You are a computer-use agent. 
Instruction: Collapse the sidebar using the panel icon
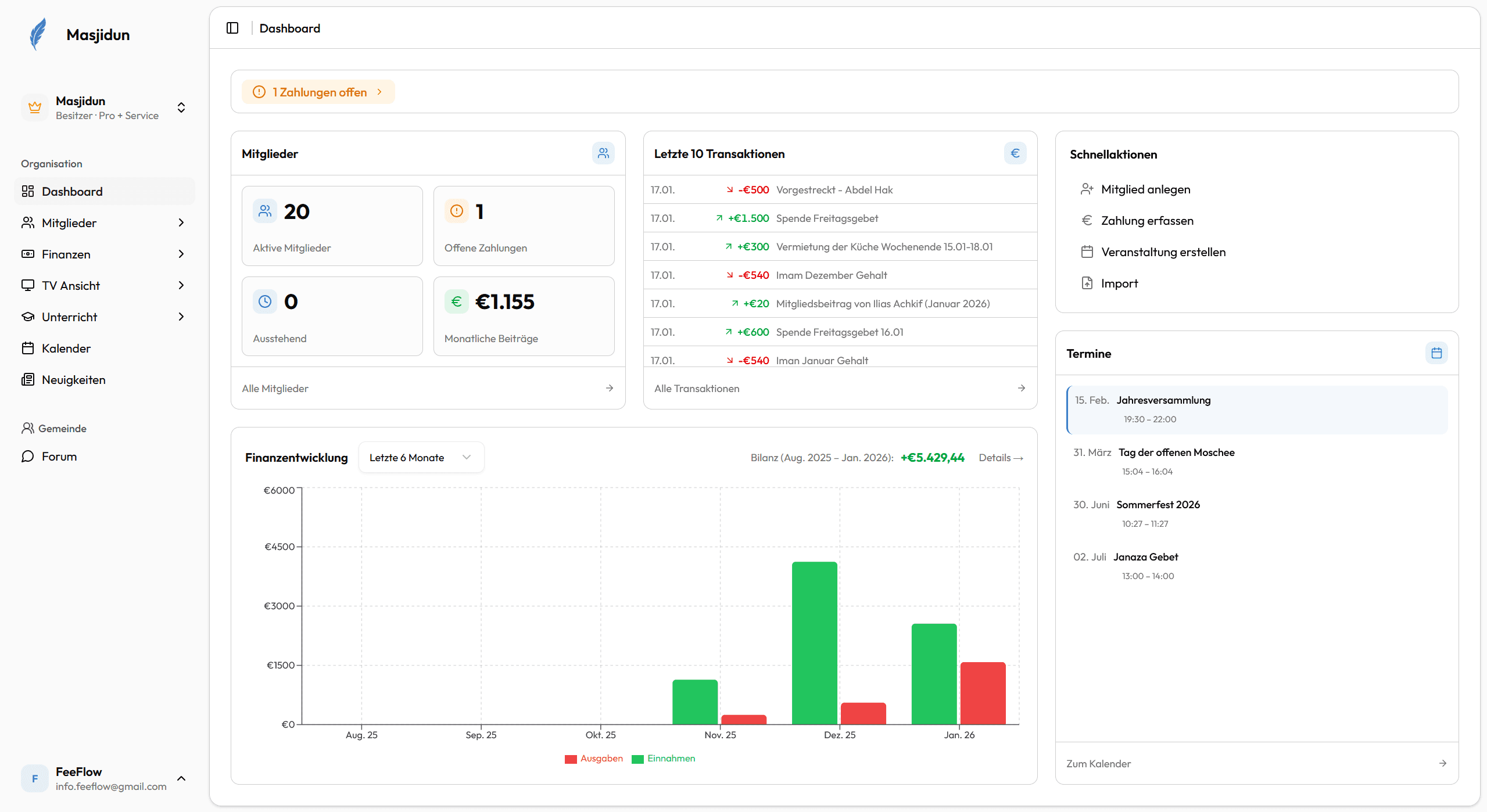[232, 27]
